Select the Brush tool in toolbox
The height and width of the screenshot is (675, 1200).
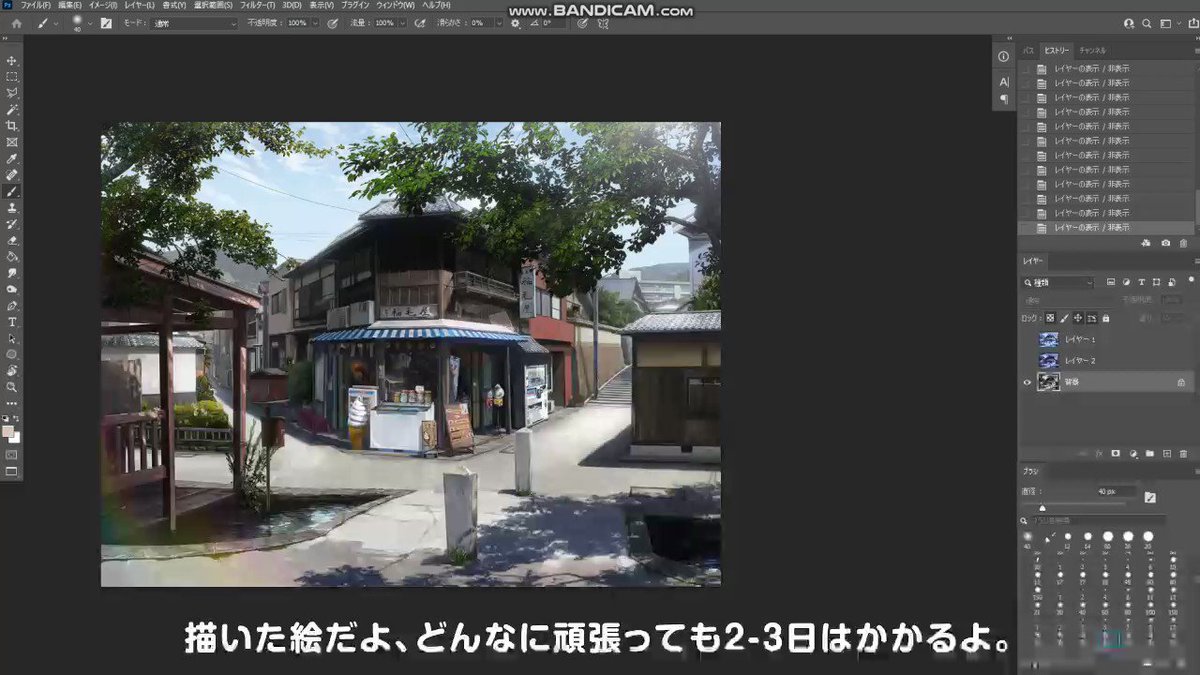point(12,191)
